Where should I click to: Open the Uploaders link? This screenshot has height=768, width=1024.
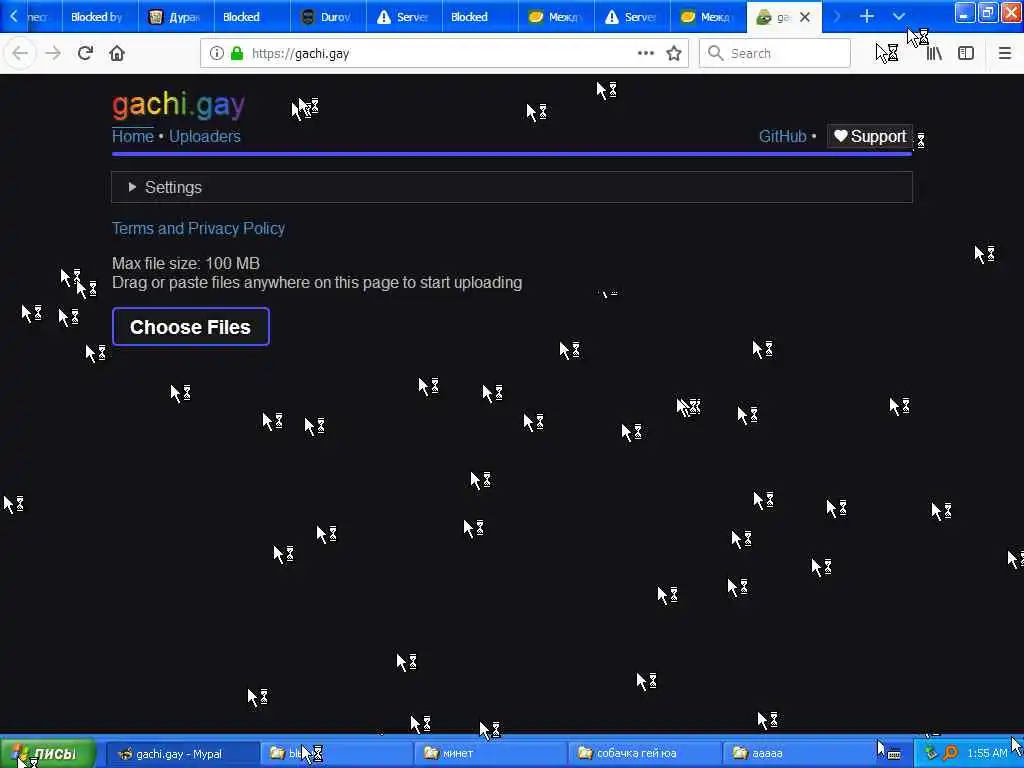[204, 136]
